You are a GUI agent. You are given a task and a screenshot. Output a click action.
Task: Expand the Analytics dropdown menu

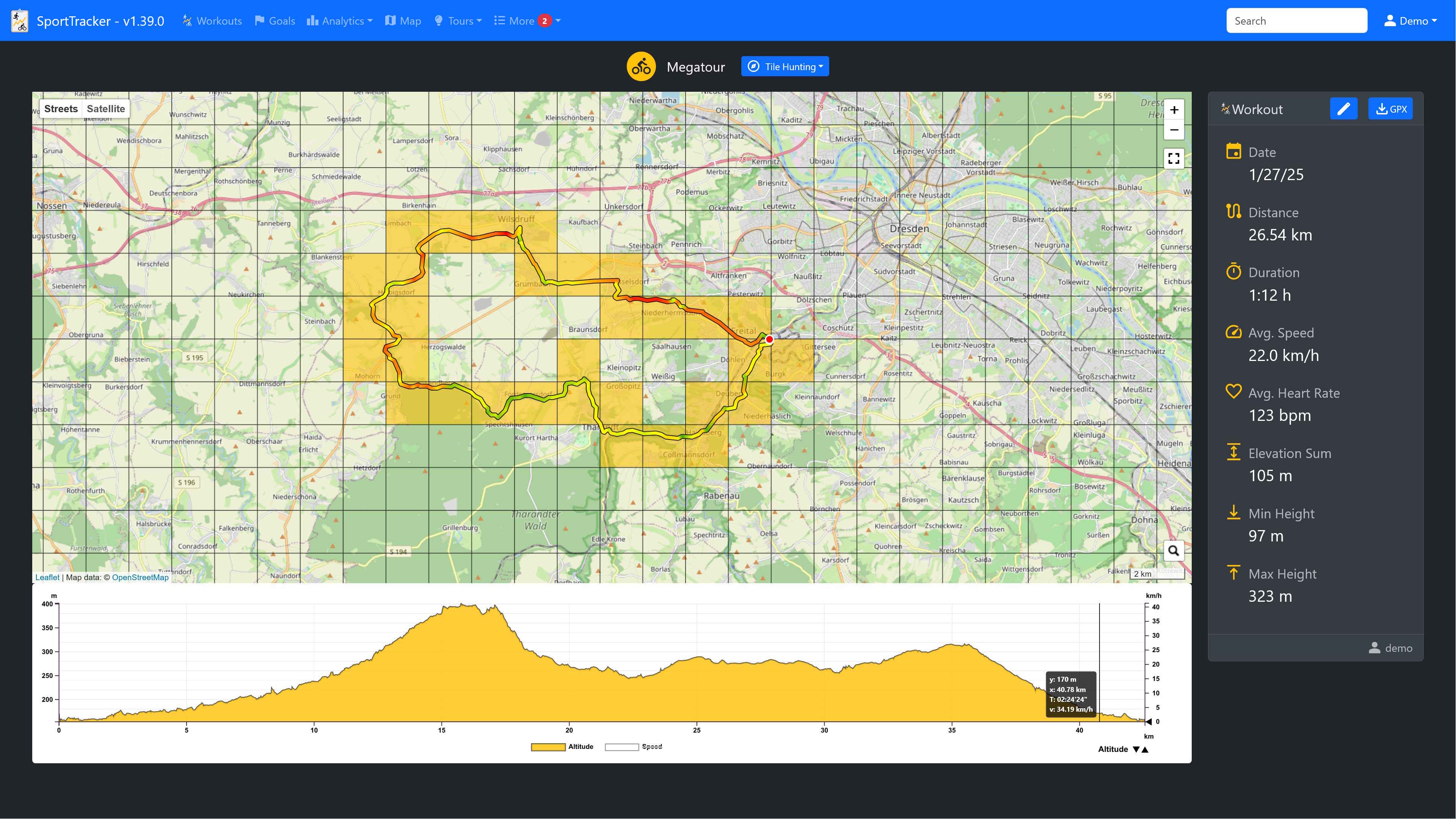(340, 21)
